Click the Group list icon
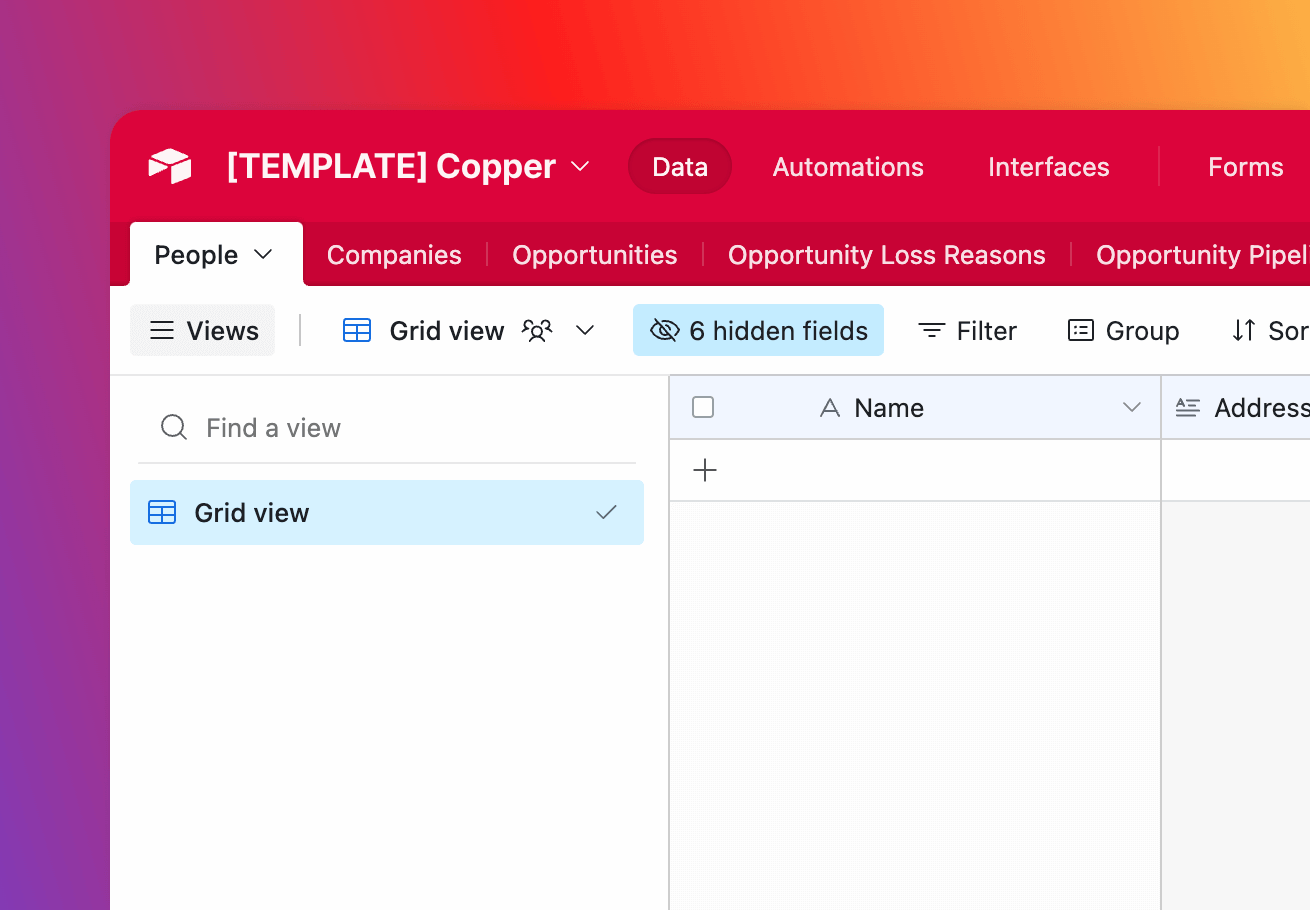 point(1081,330)
